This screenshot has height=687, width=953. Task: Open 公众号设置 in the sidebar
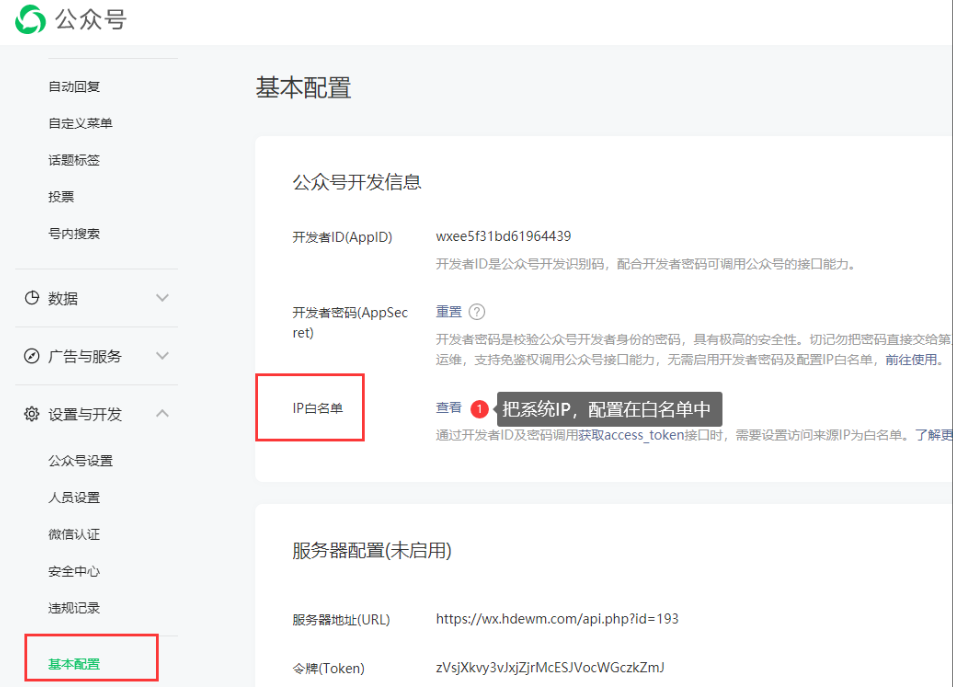click(x=80, y=461)
